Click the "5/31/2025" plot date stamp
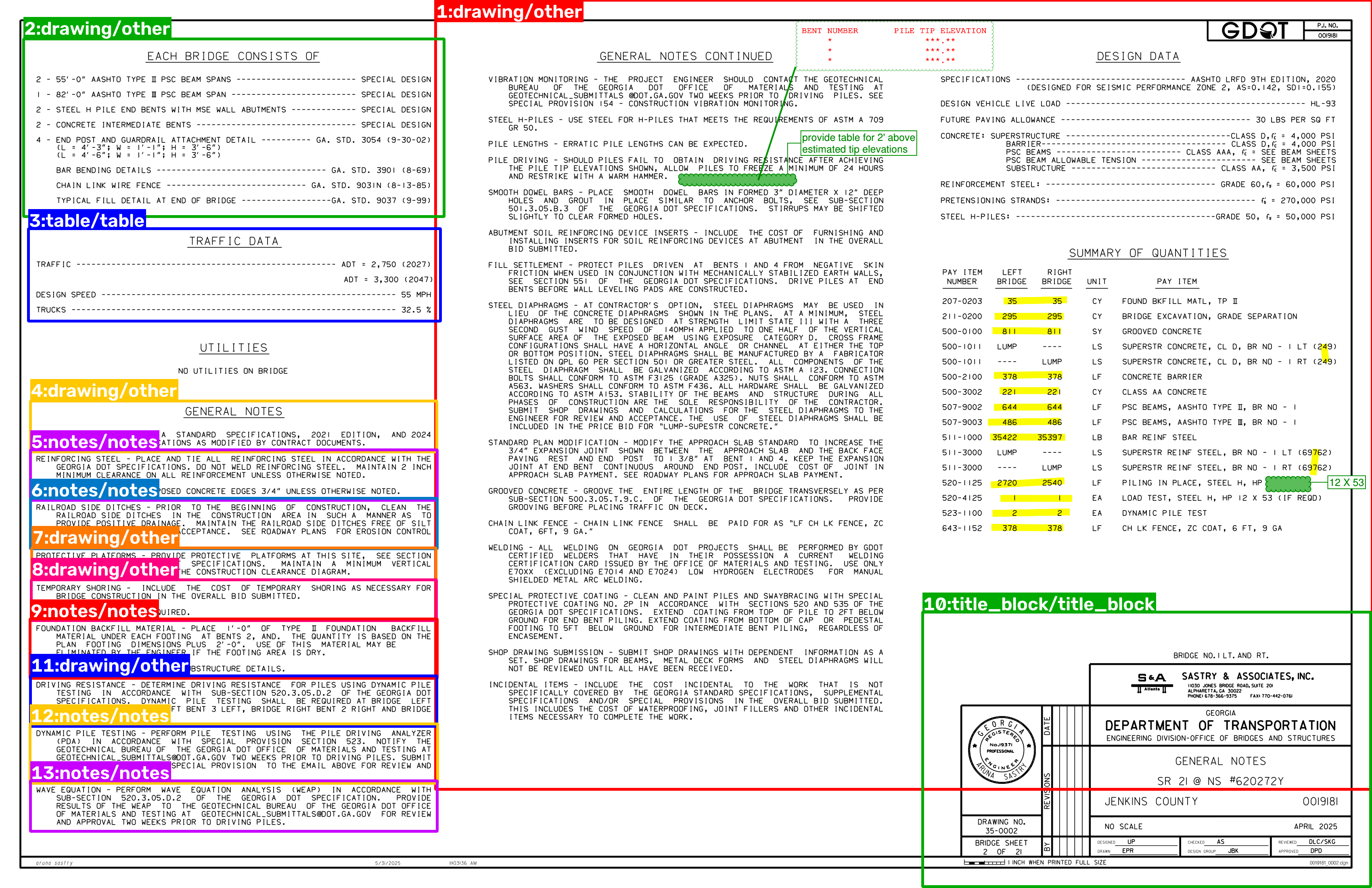 (387, 863)
